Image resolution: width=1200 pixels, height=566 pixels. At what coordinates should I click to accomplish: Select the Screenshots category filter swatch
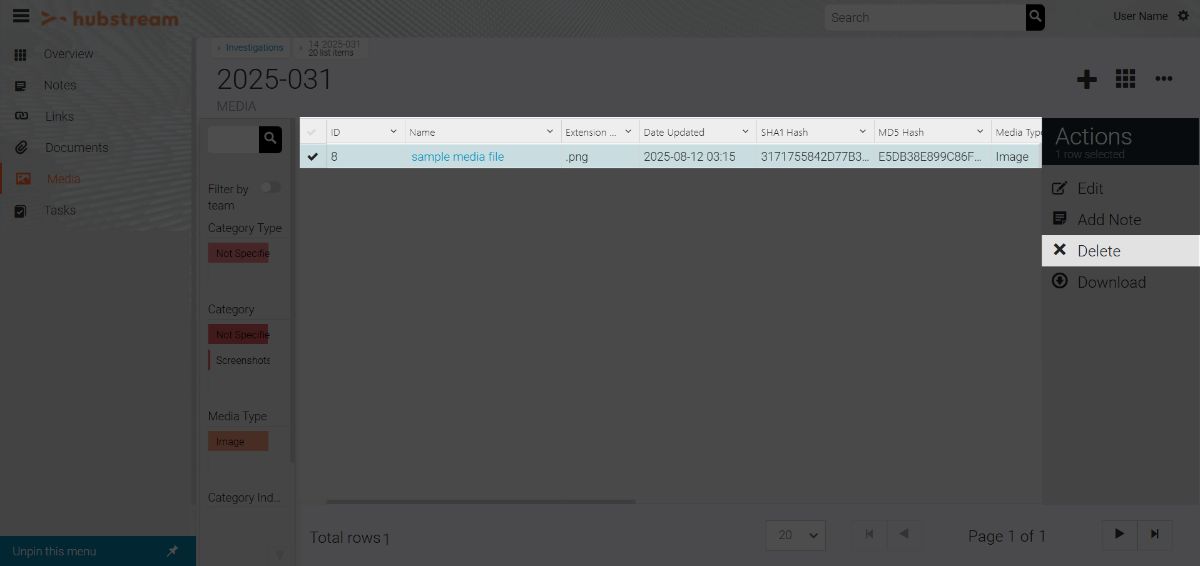pos(240,360)
